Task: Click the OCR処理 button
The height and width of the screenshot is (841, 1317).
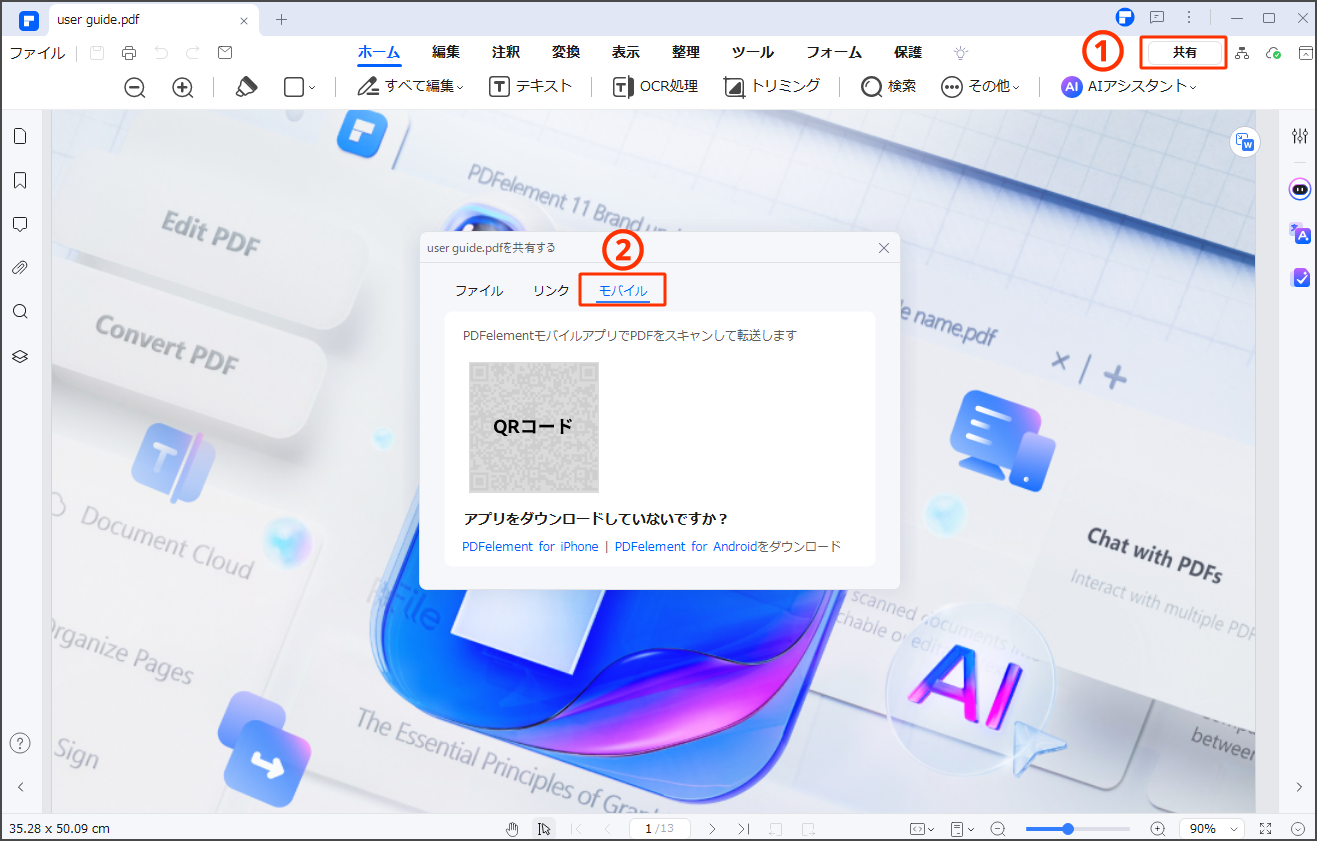Action: coord(655,87)
